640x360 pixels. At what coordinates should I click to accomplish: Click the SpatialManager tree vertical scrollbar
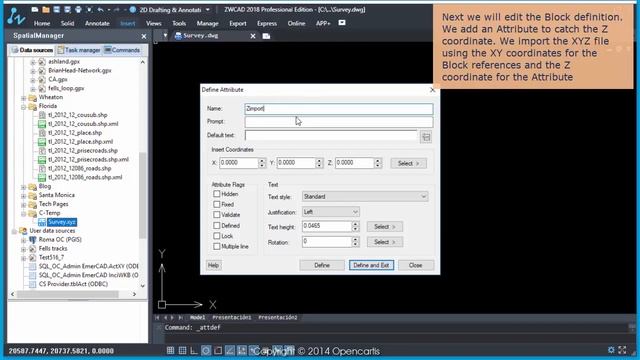[x=142, y=195]
